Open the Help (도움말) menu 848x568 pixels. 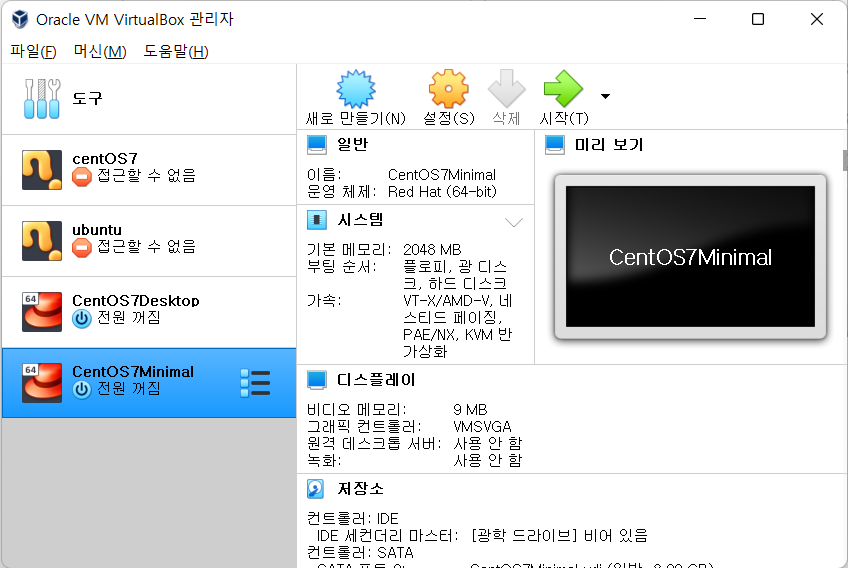176,51
